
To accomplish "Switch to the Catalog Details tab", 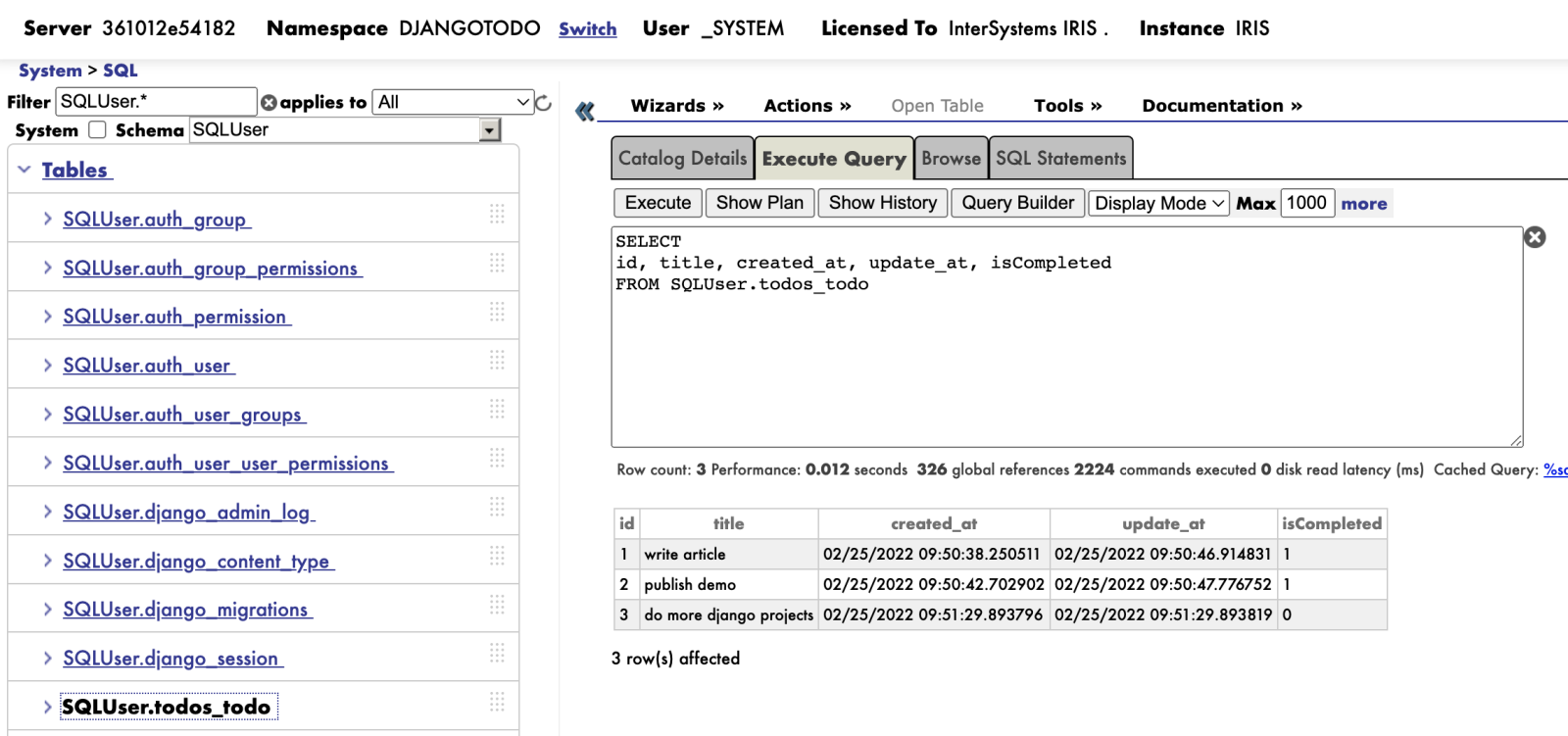I will [x=682, y=159].
